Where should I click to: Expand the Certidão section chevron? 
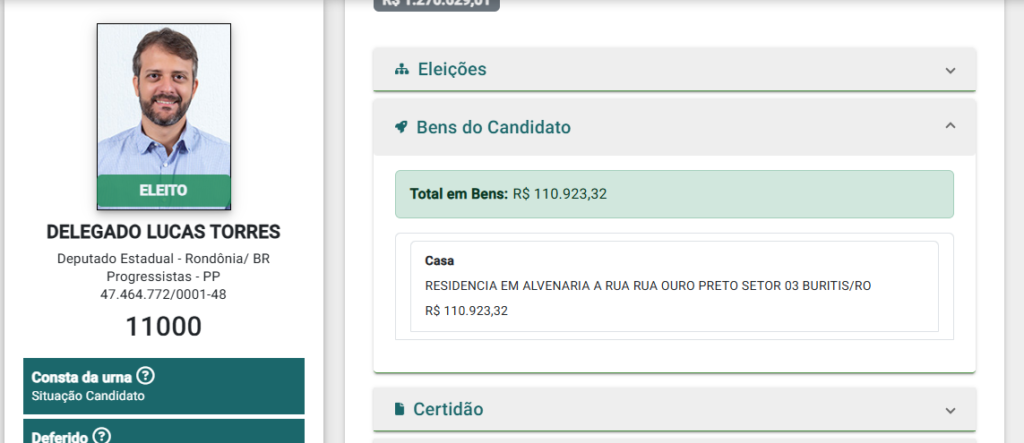(950, 410)
